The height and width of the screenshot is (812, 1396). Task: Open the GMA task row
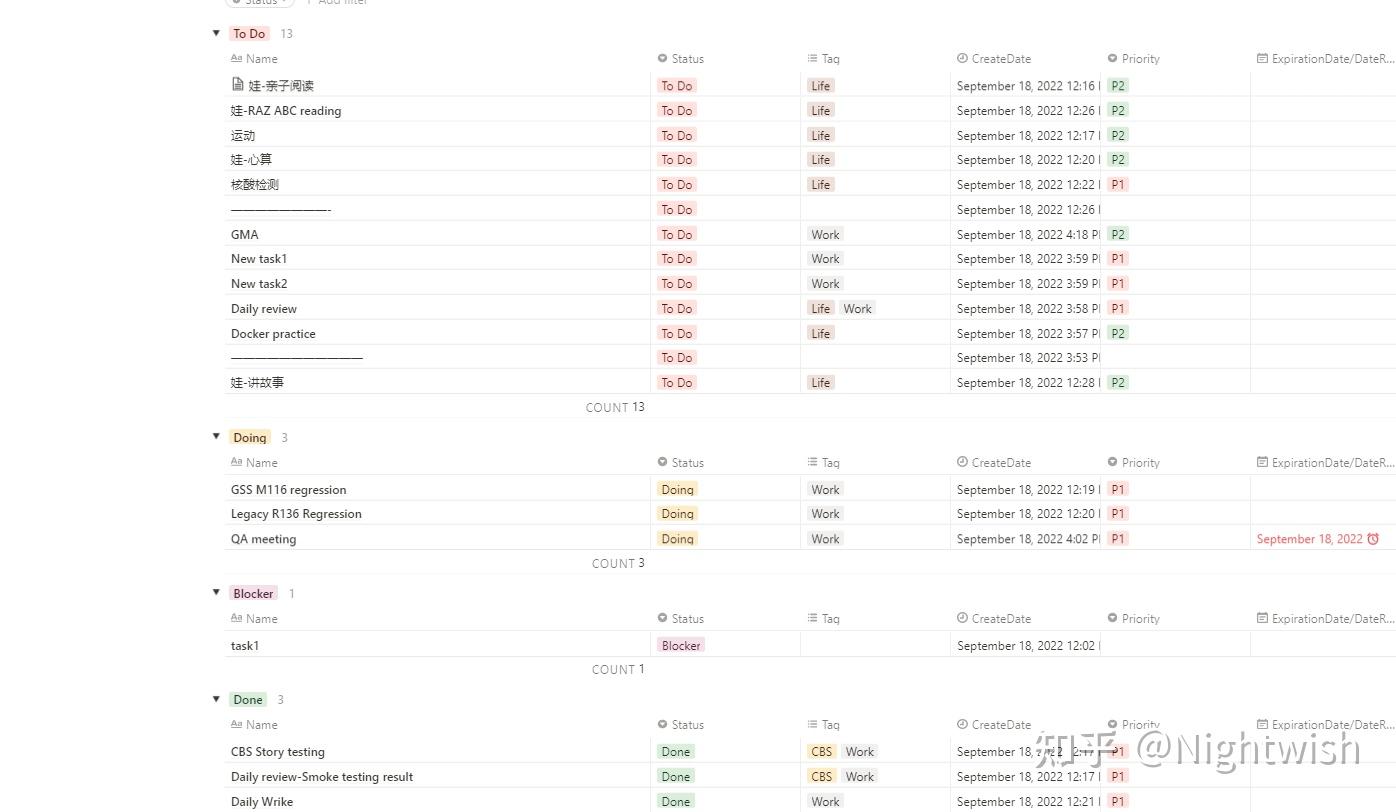[245, 235]
